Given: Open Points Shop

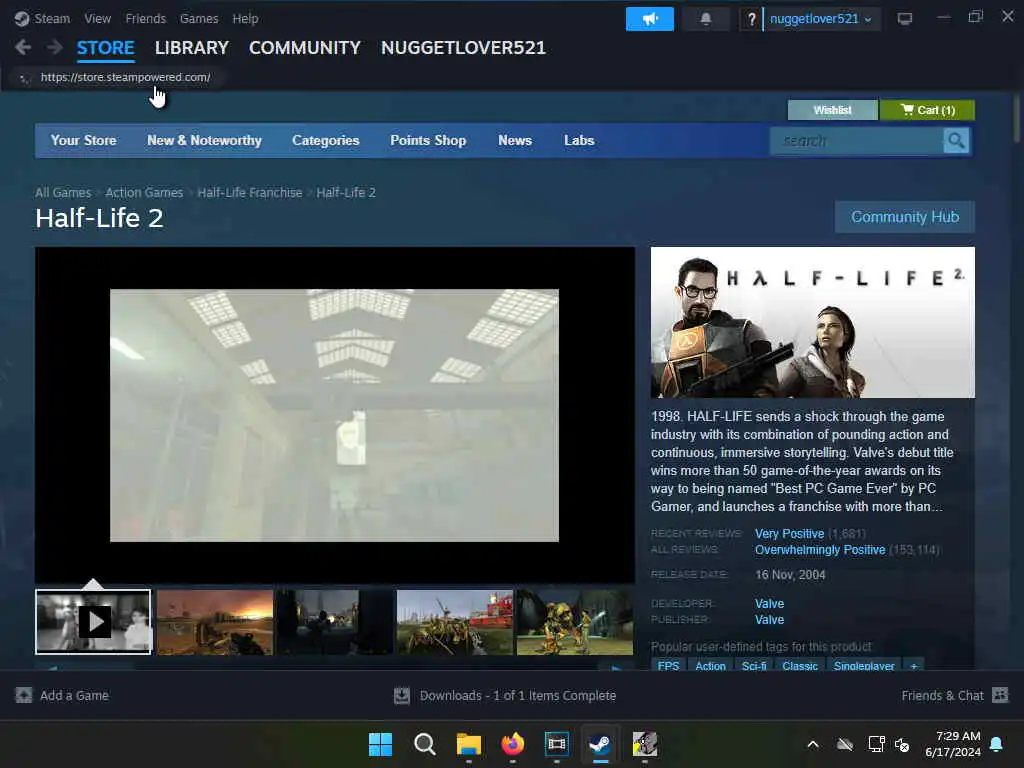Looking at the screenshot, I should click(428, 140).
